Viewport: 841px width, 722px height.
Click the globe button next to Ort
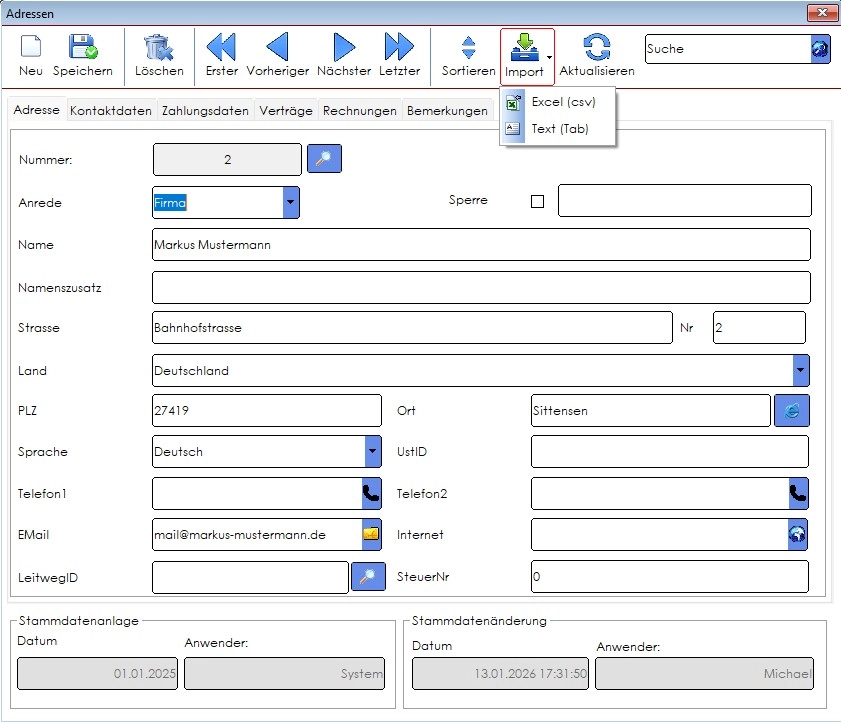(792, 410)
